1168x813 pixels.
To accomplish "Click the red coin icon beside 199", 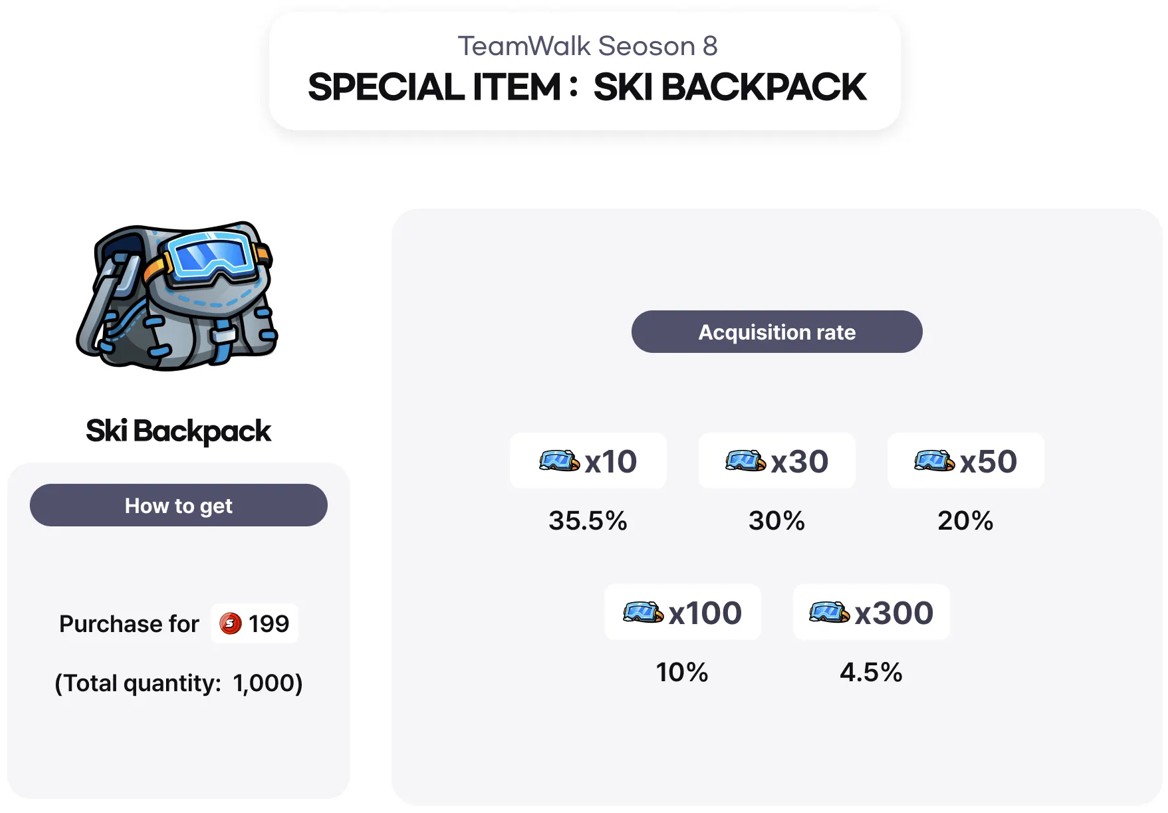I will click(x=230, y=624).
